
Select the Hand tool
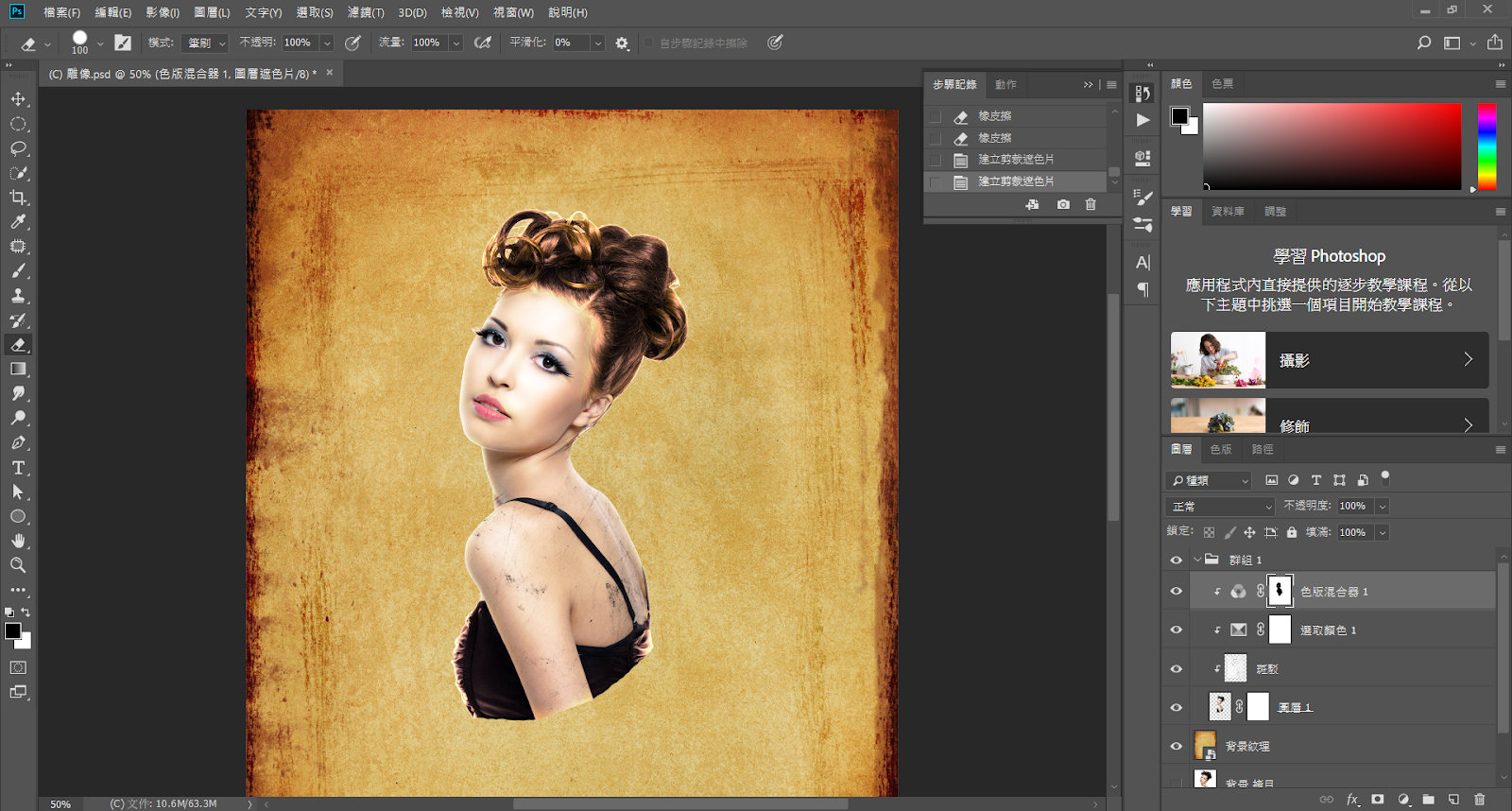tap(18, 541)
